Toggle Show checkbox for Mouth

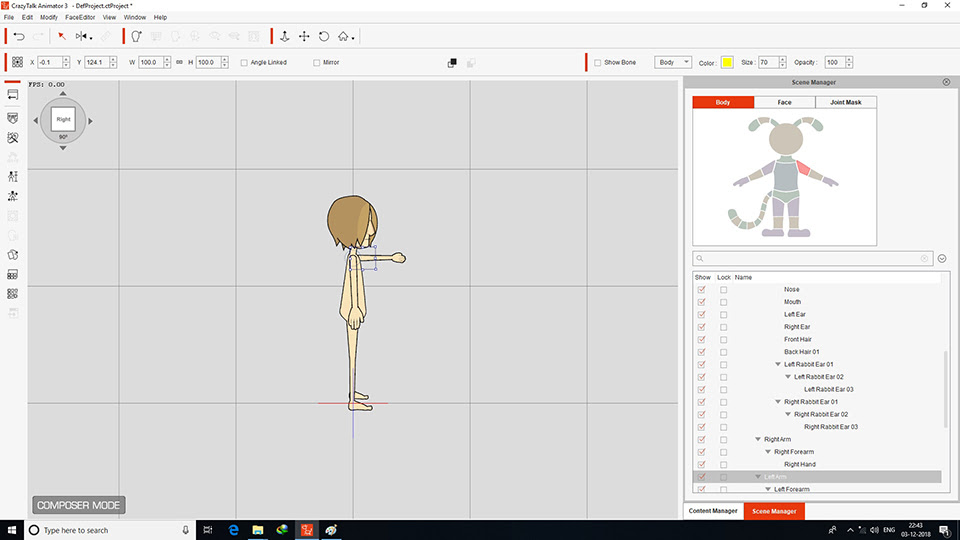[x=702, y=302]
